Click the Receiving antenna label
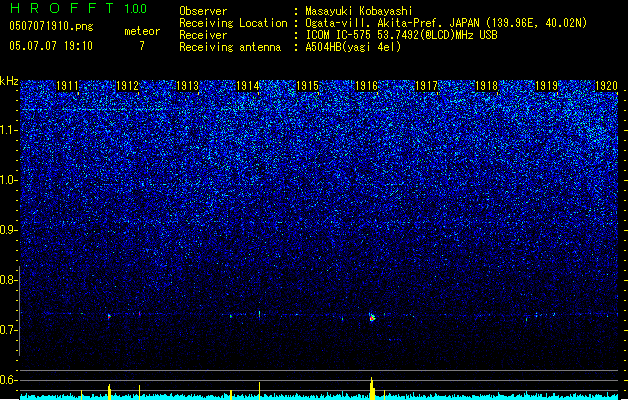The width and height of the screenshot is (629, 400). tap(230, 47)
